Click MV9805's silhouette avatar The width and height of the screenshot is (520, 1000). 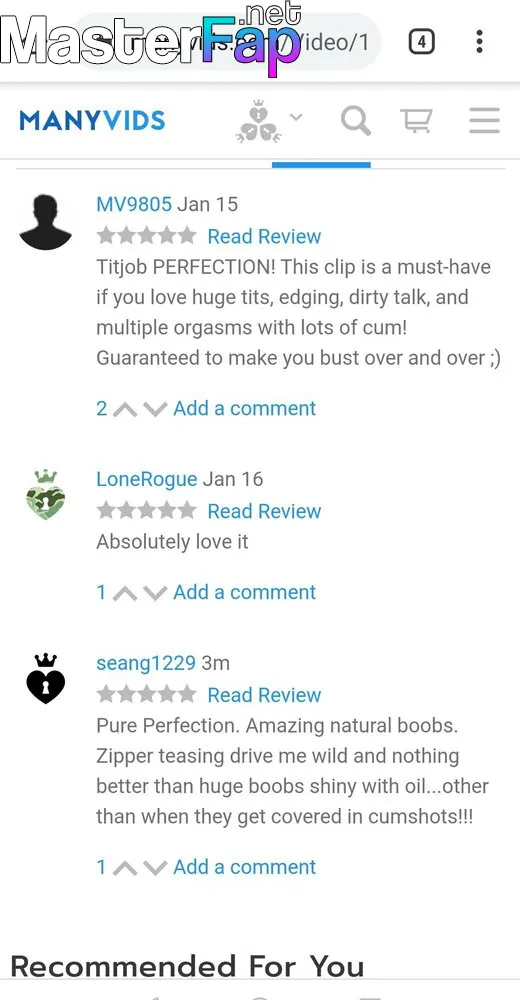click(x=45, y=223)
